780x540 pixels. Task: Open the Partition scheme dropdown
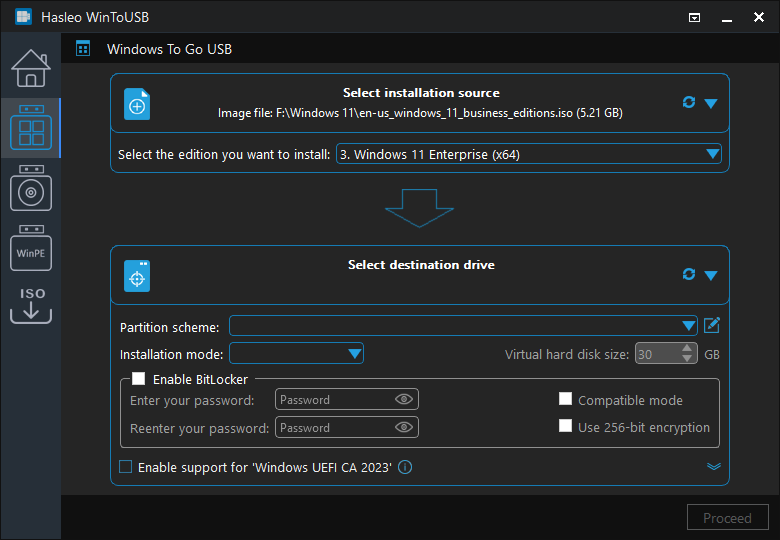[463, 326]
